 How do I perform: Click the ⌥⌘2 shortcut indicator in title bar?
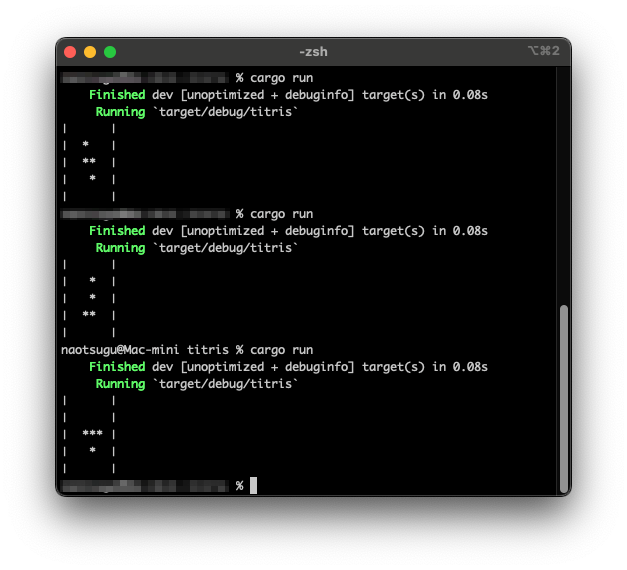[543, 52]
